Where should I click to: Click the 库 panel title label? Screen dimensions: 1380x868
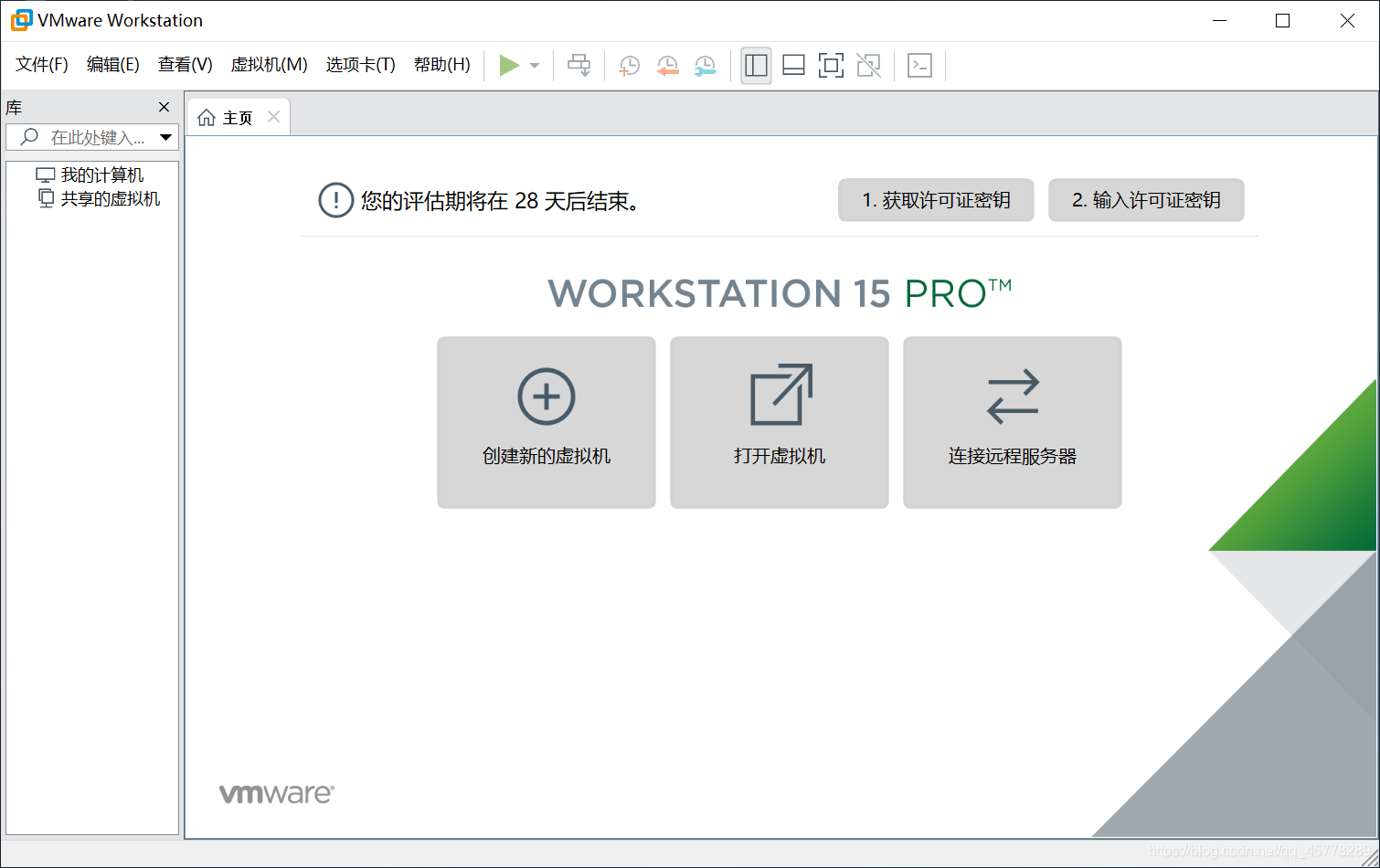point(14,108)
